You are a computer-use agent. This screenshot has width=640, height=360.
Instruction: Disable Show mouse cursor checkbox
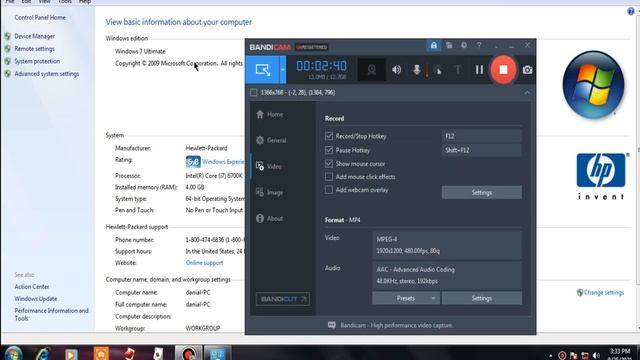tap(329, 163)
